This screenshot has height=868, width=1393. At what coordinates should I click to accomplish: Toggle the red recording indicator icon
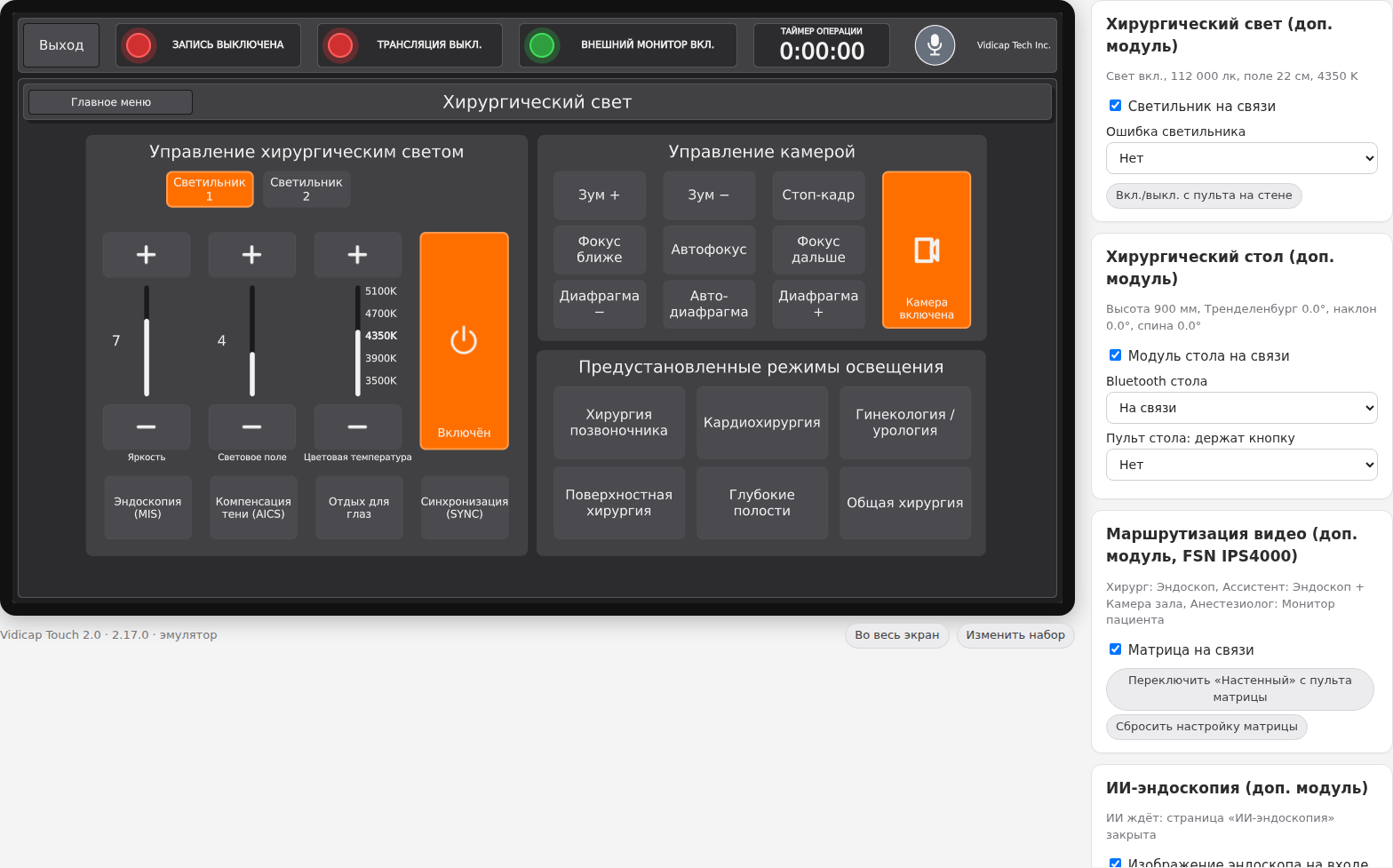click(139, 45)
